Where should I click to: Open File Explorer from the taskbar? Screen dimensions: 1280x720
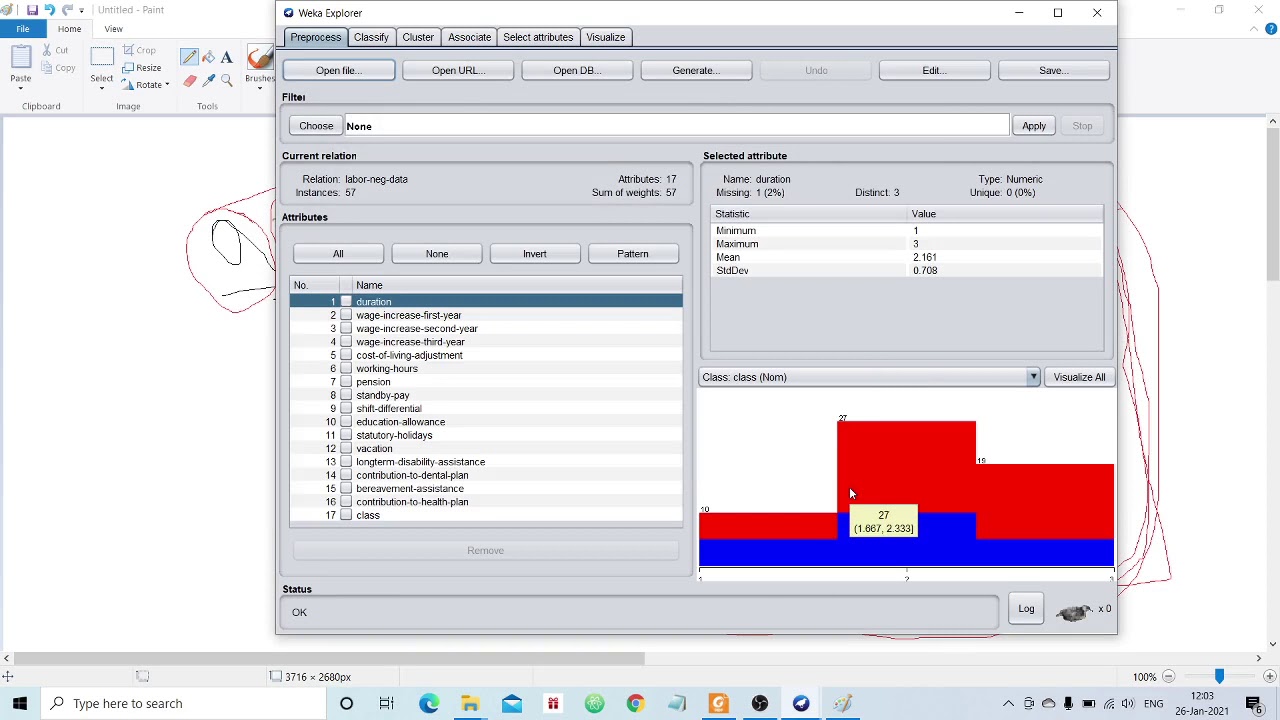tap(470, 703)
